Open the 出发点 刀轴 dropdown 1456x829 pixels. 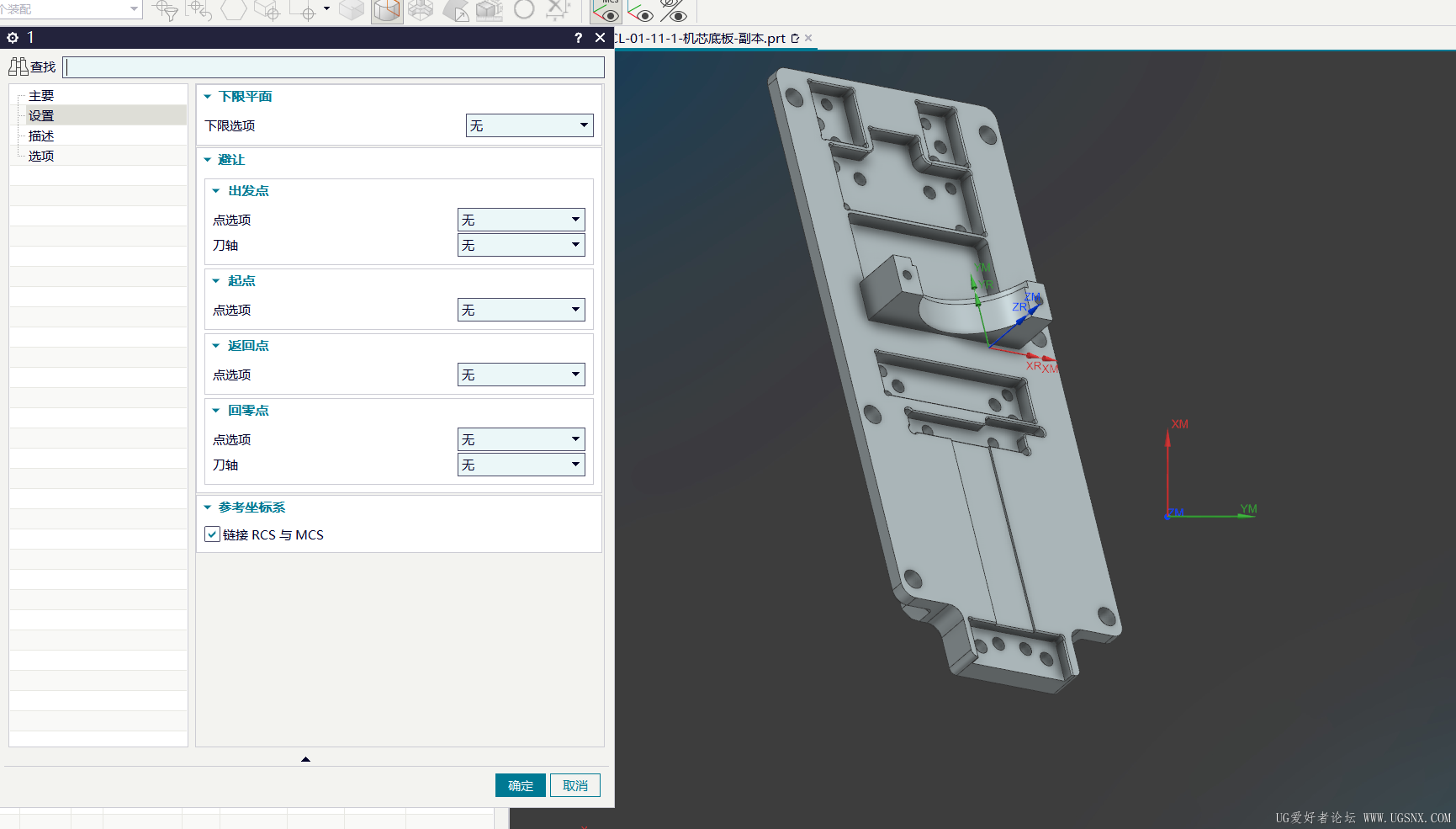(x=522, y=245)
